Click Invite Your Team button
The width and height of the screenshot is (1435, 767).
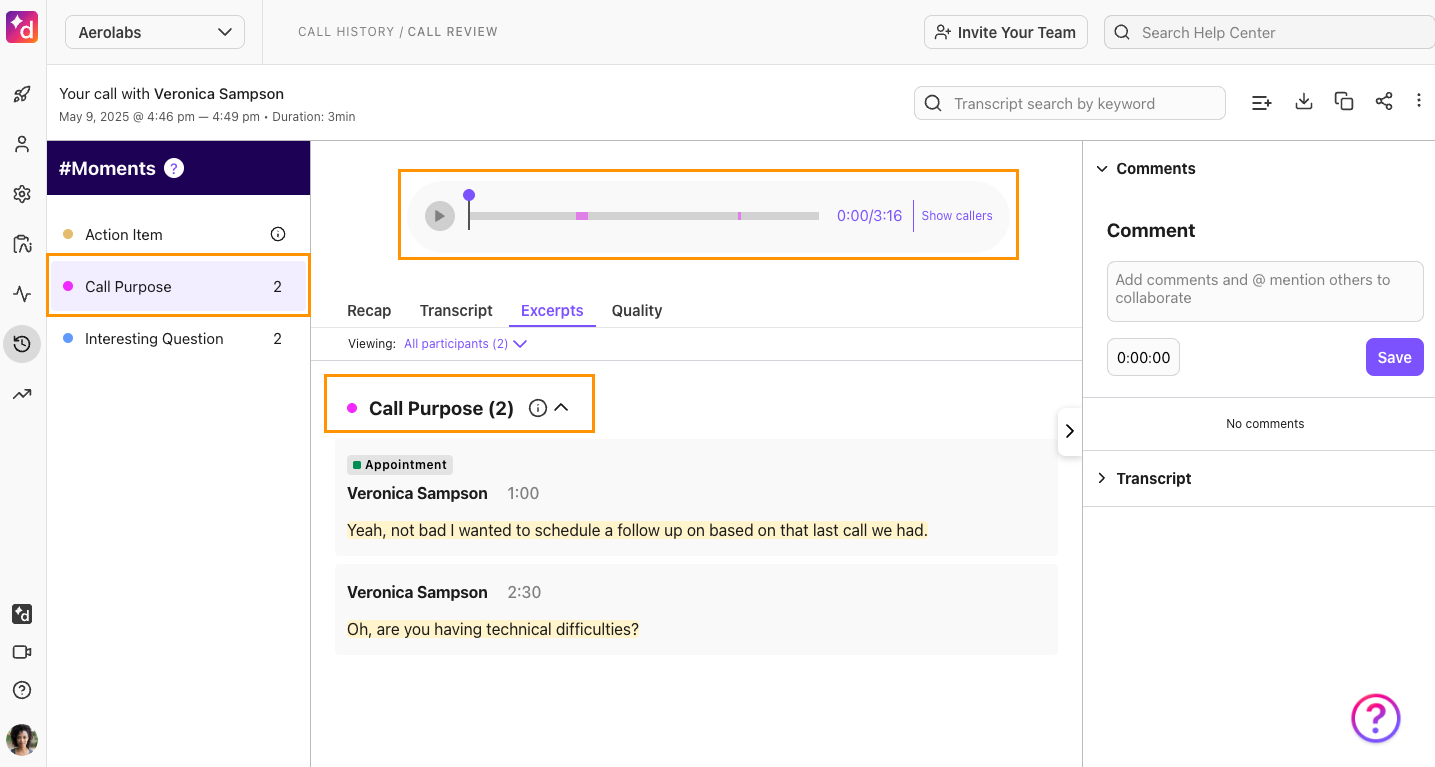[1006, 32]
